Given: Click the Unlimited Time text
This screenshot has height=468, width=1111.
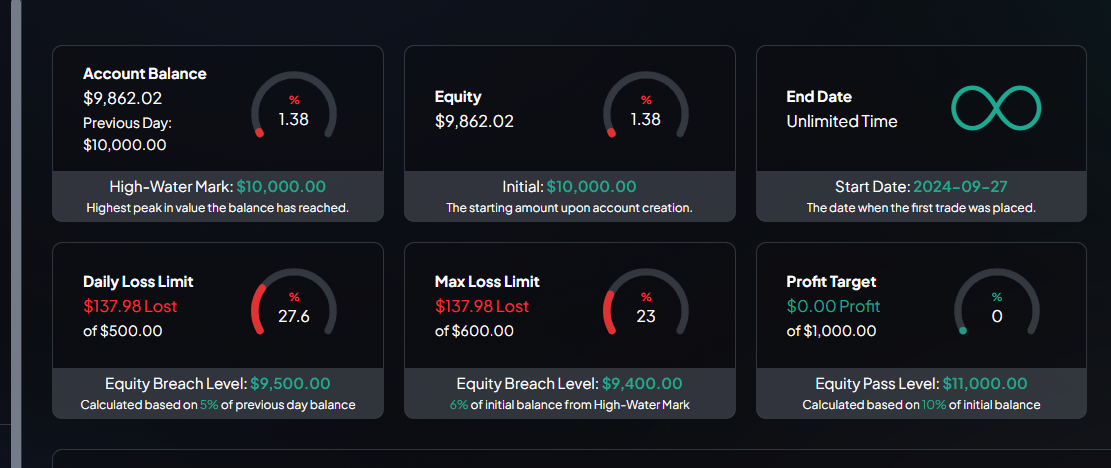Looking at the screenshot, I should point(842,121).
